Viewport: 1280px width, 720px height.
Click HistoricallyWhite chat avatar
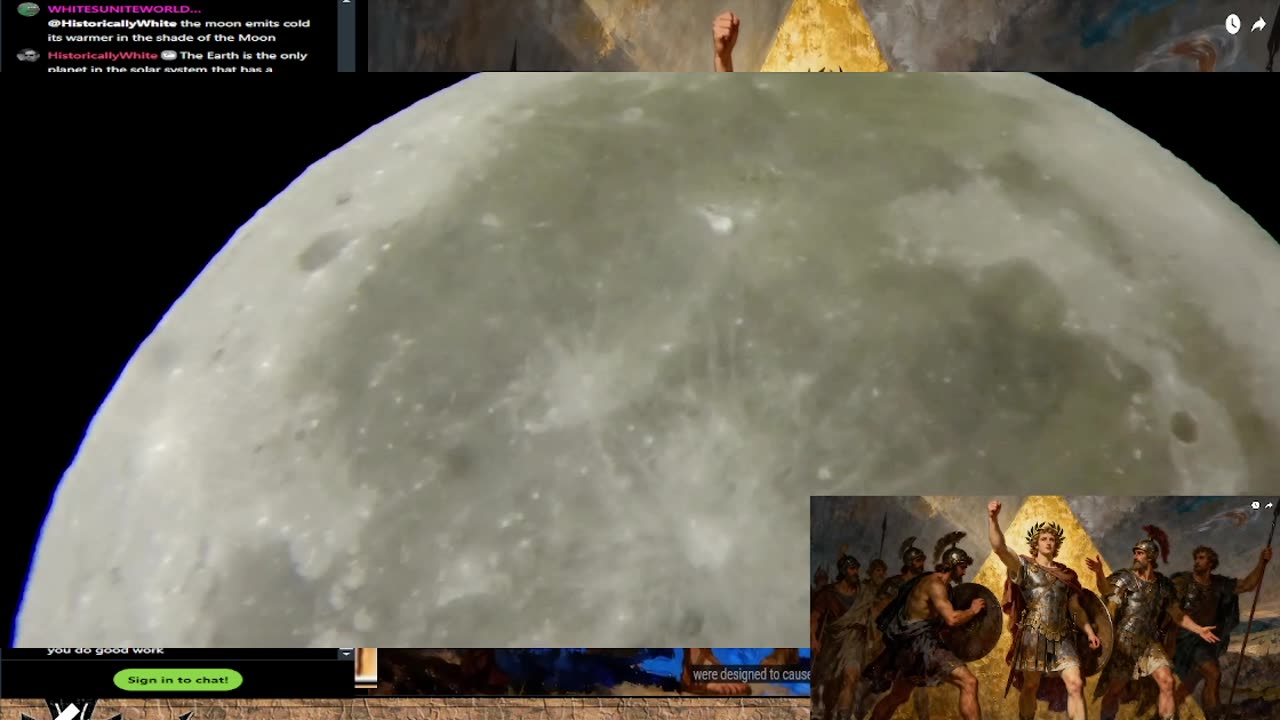click(28, 56)
